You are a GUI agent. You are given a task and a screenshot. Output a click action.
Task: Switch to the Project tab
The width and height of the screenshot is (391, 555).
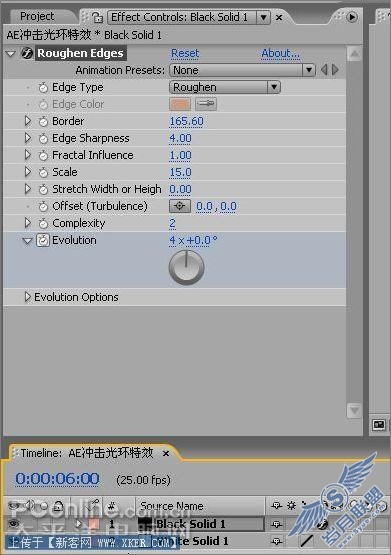(x=37, y=17)
